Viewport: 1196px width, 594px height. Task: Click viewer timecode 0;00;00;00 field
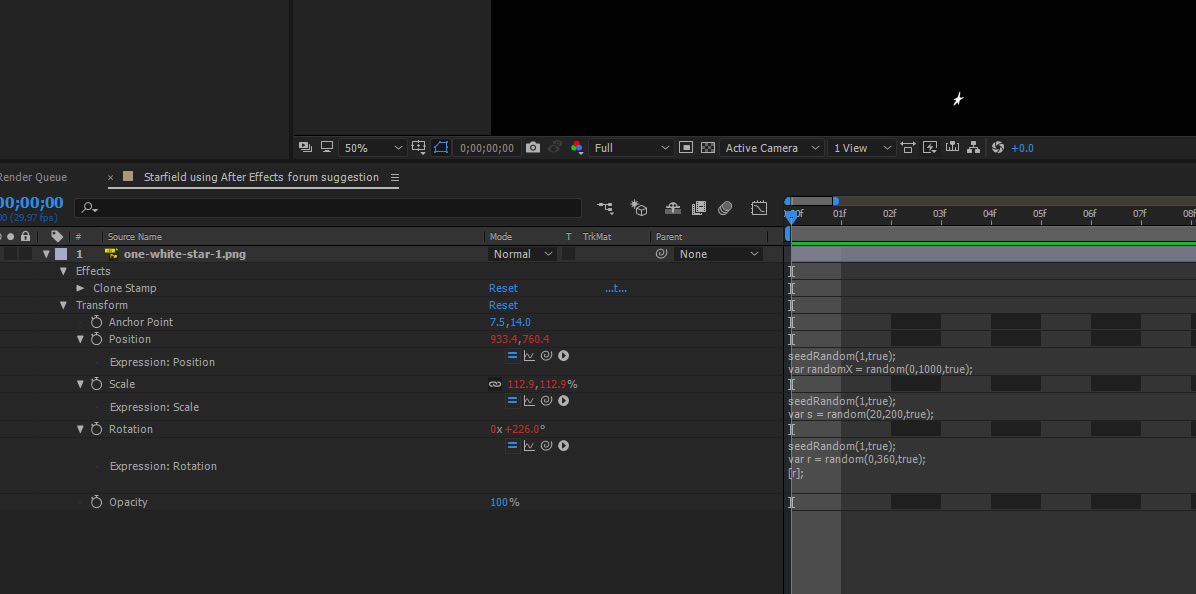(x=487, y=148)
